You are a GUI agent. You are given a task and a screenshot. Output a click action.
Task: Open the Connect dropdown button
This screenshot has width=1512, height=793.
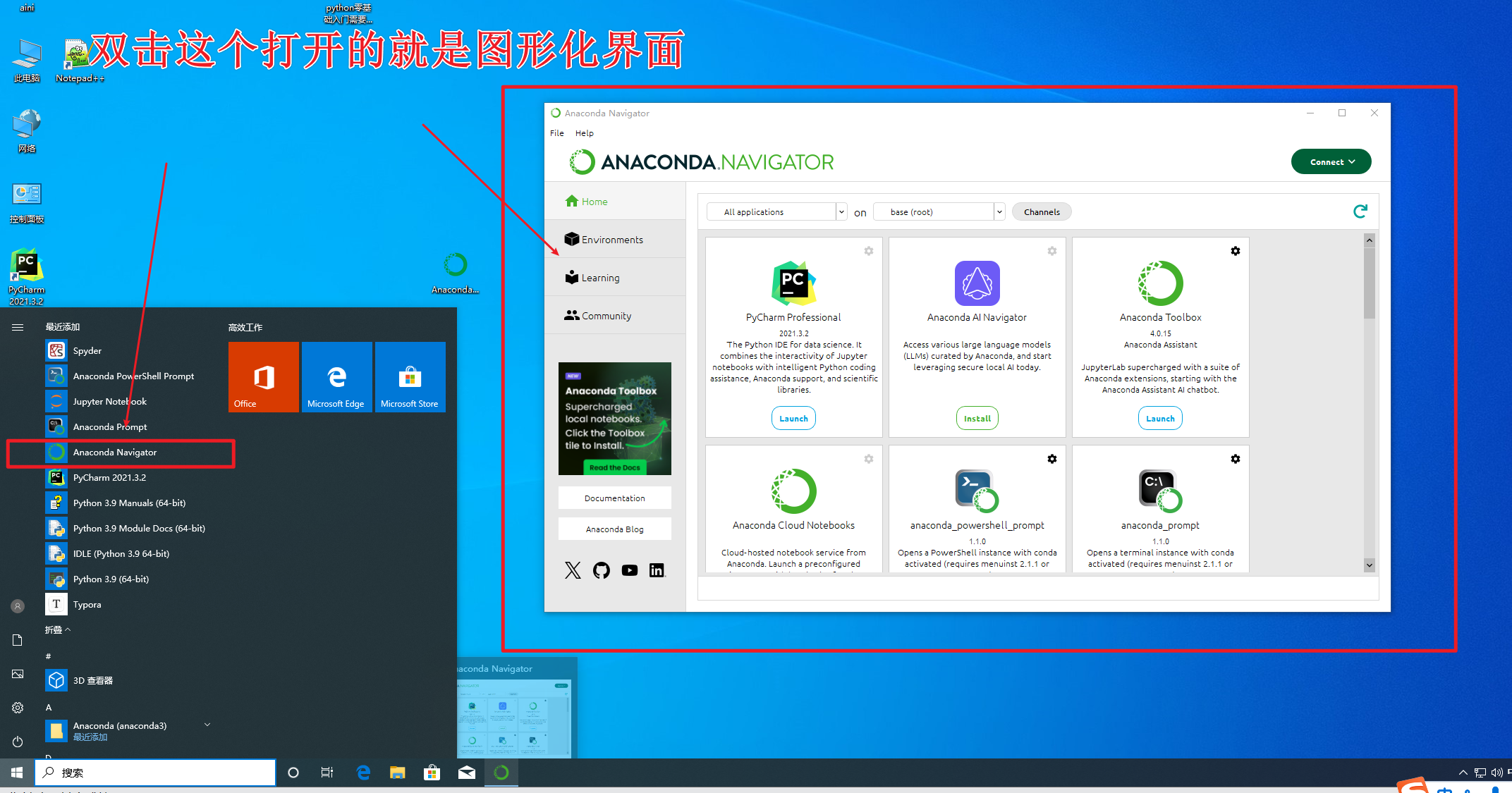pos(1331,161)
